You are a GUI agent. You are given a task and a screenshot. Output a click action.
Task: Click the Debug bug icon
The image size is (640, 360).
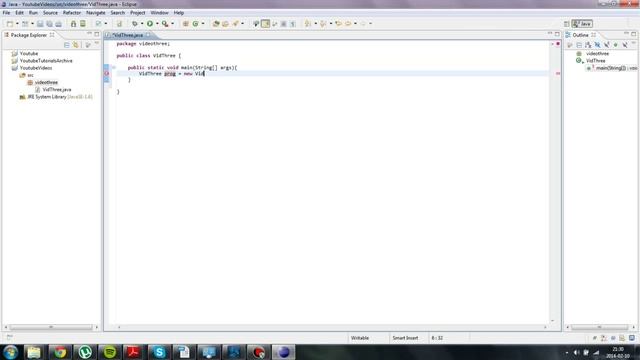pyautogui.click(x=134, y=24)
